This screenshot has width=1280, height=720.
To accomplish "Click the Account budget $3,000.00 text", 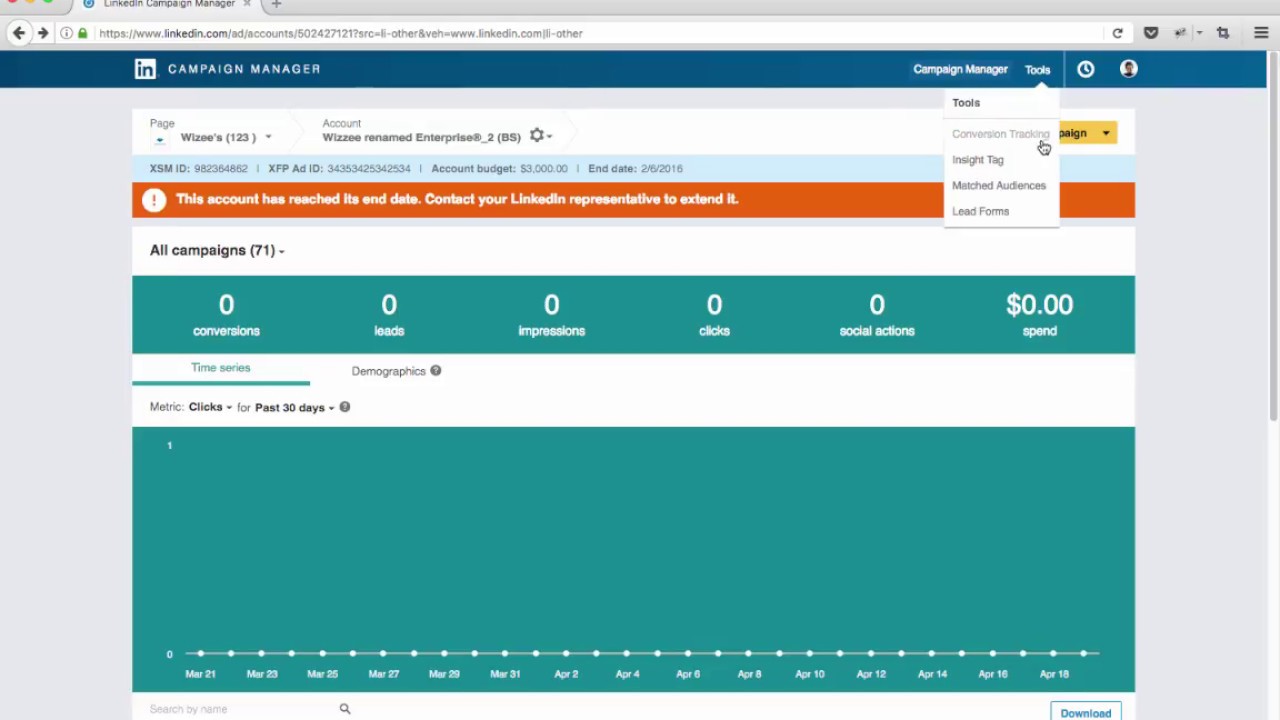I will pos(499,169).
